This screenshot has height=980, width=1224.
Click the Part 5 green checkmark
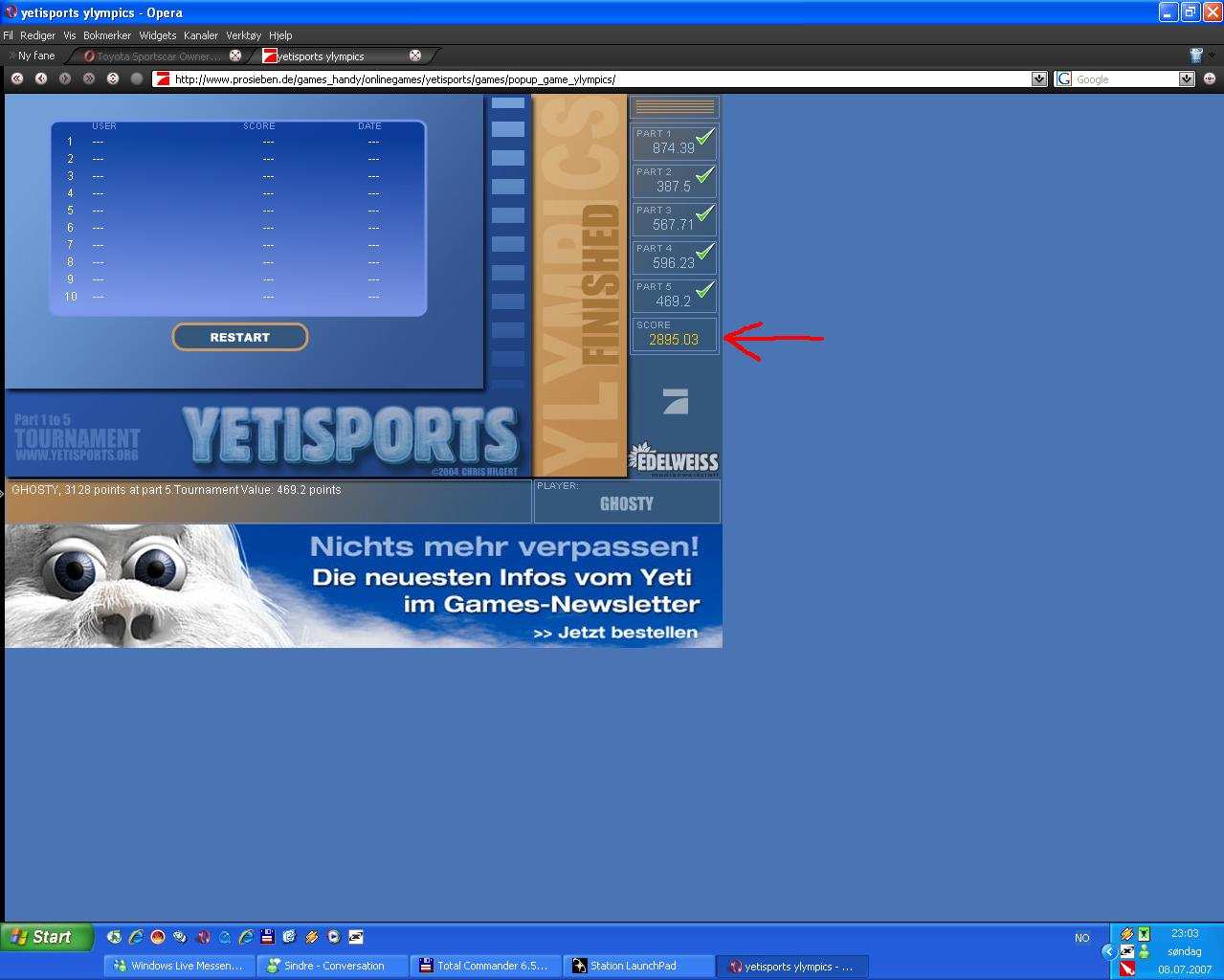click(x=705, y=289)
